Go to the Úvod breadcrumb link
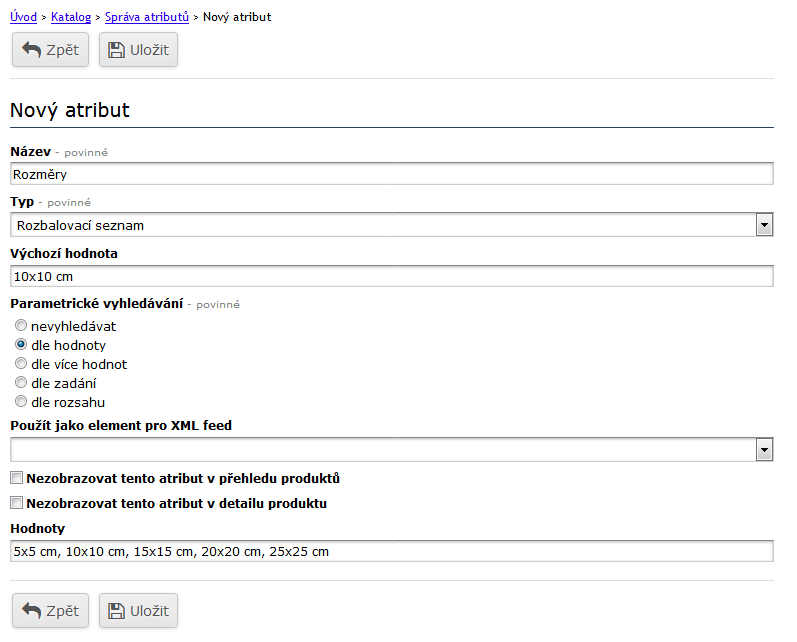Image resolution: width=797 pixels, height=642 pixels. [x=23, y=17]
